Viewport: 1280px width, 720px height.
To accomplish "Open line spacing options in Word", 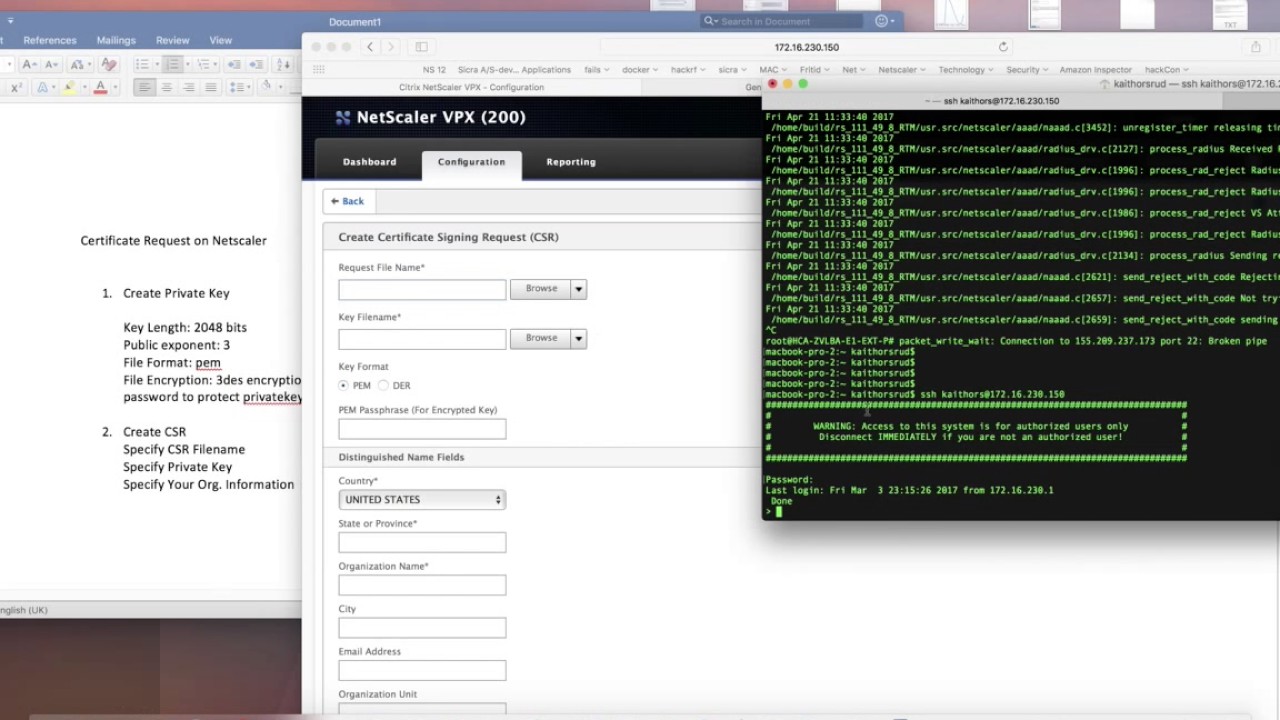I will (x=240, y=87).
